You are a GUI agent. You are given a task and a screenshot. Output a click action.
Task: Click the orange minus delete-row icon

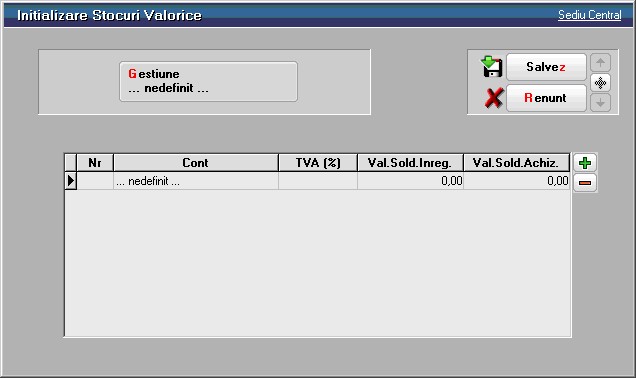point(584,183)
